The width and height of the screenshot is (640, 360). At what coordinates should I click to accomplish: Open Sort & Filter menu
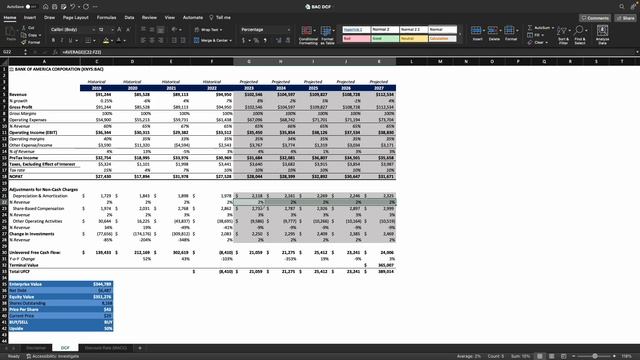[x=563, y=35]
